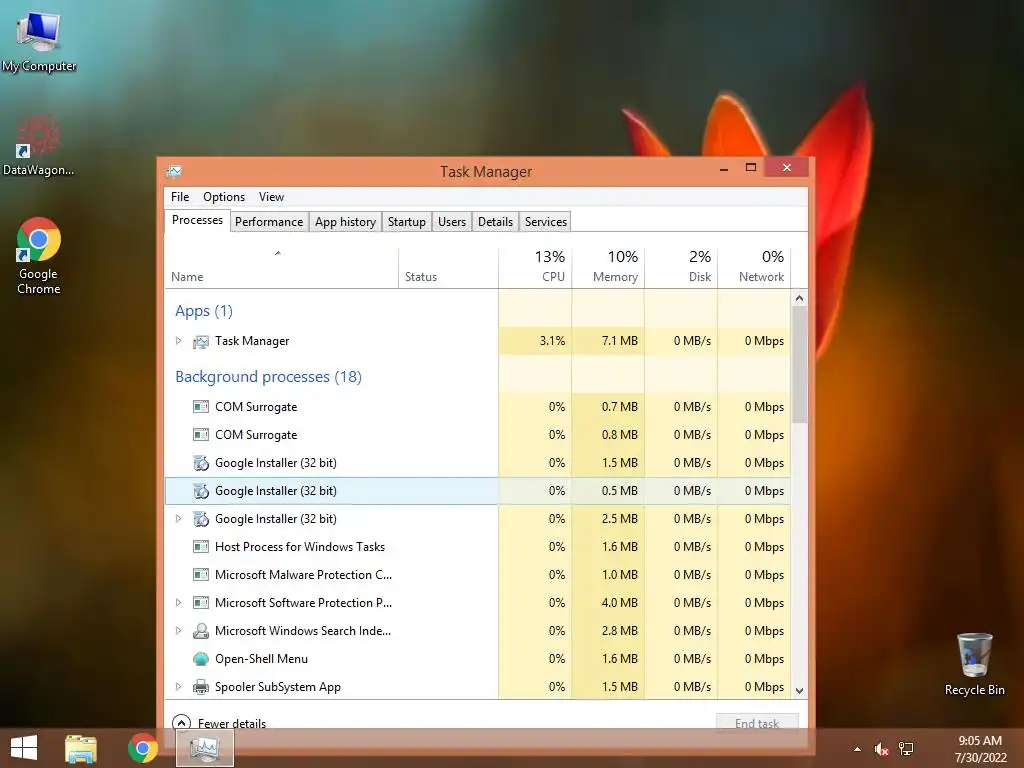This screenshot has width=1024, height=768.
Task: Click the vertical scrollbar thumb
Action: tap(799, 364)
